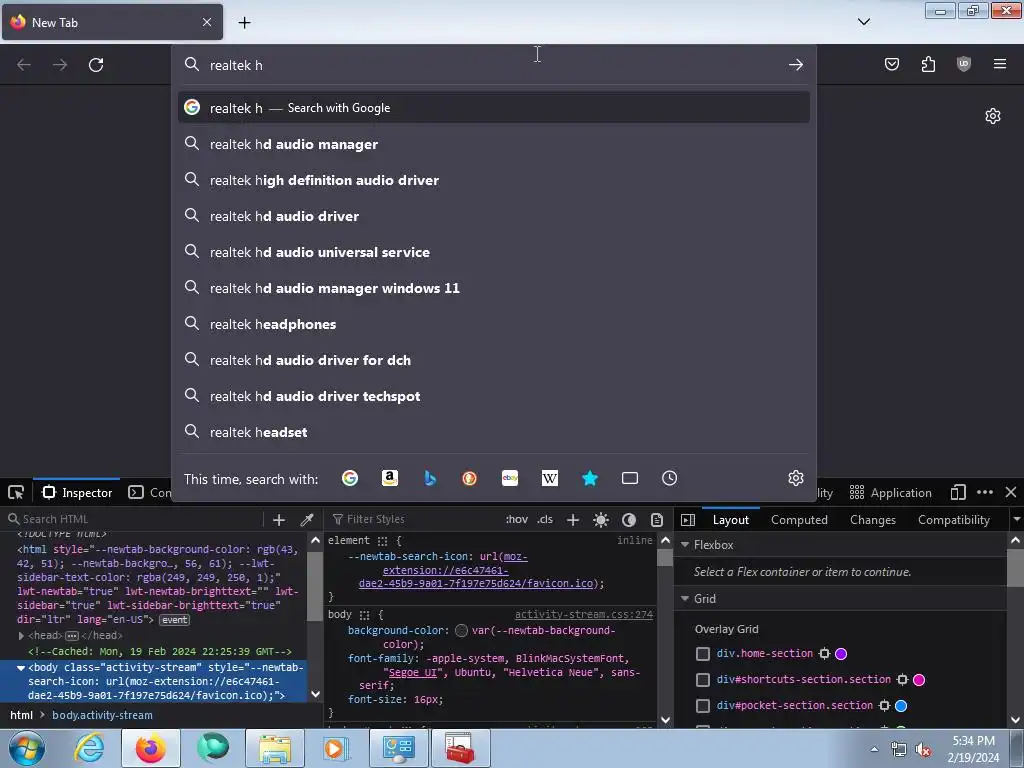
Task: Click the Search HTML input field
Action: click(134, 520)
